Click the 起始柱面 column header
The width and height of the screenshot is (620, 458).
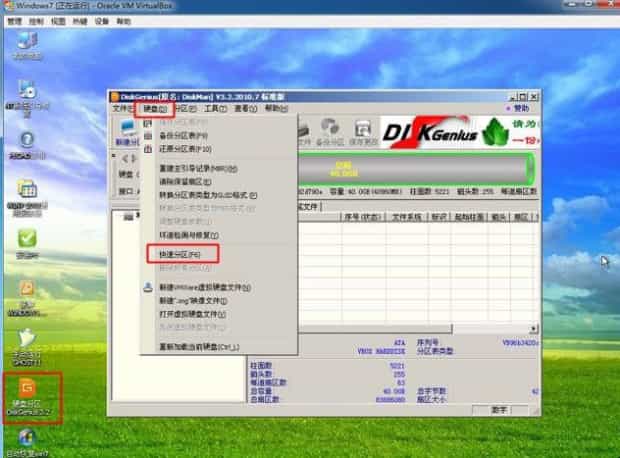click(469, 217)
